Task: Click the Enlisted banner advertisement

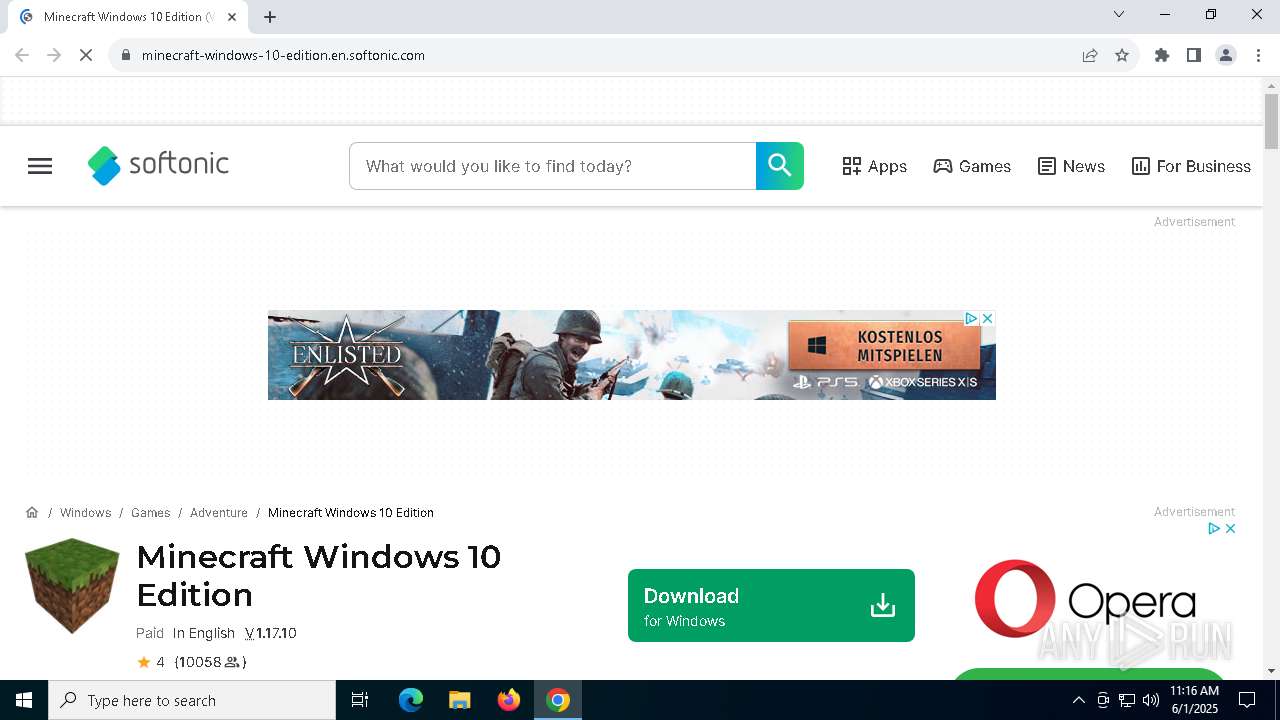Action: 631,355
